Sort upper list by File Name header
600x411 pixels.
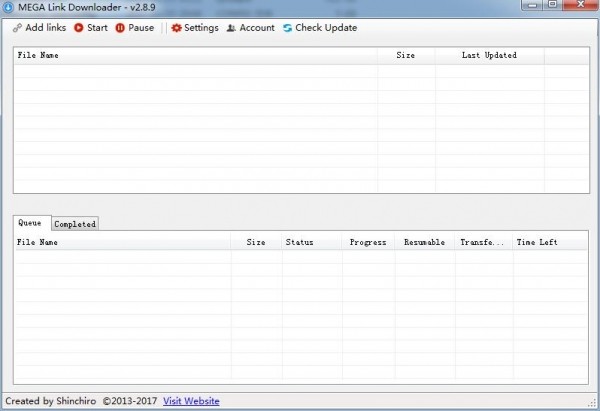(196, 55)
